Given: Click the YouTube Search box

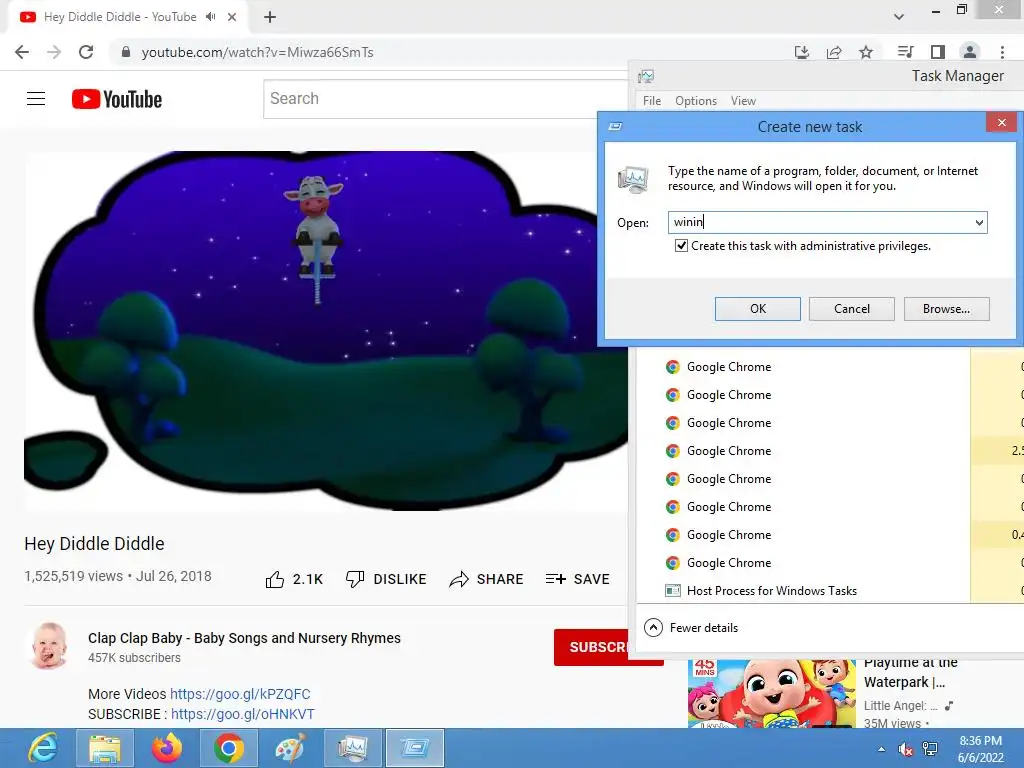Looking at the screenshot, I should coord(445,99).
